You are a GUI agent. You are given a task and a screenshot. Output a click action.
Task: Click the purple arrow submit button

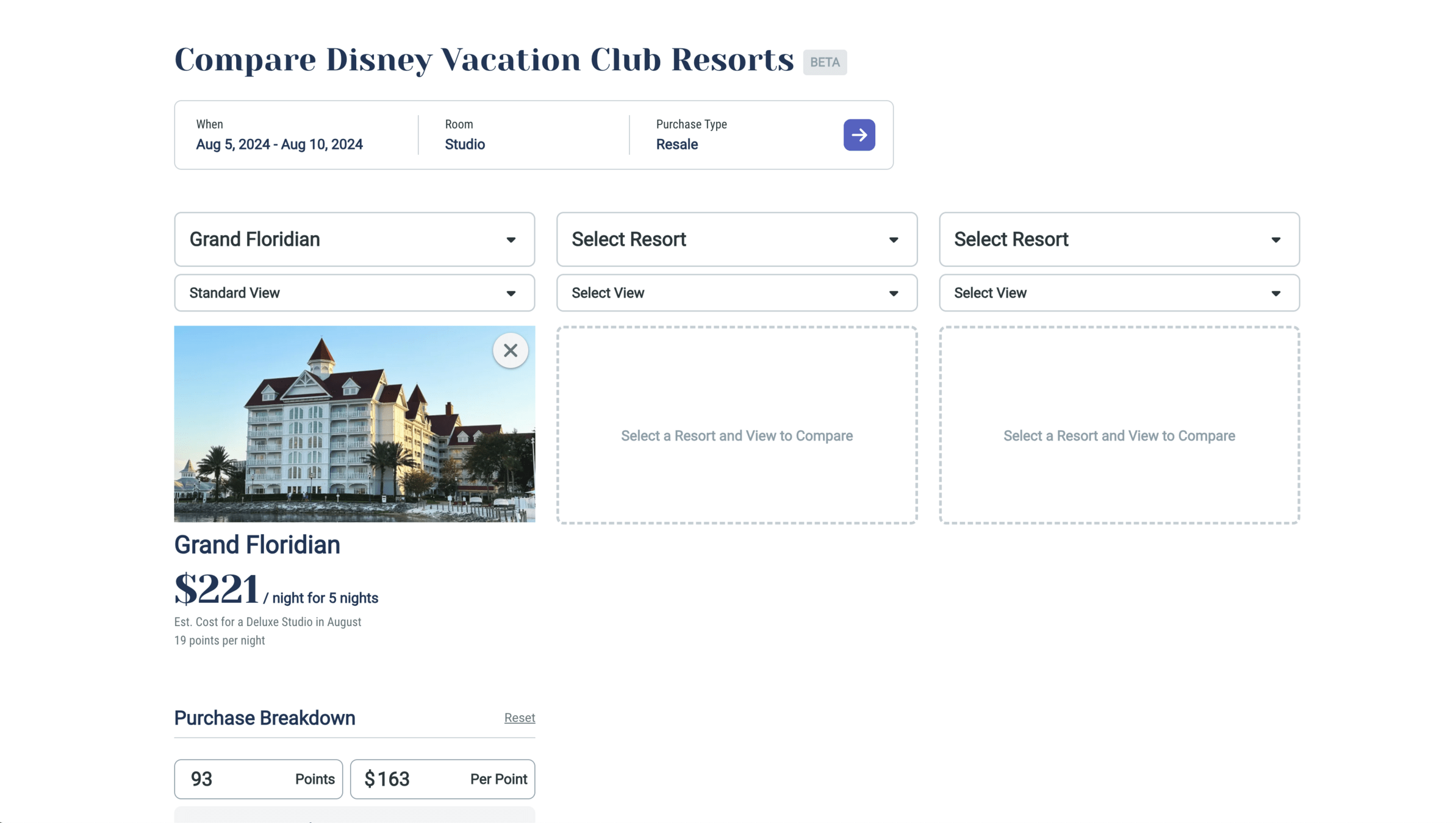pos(859,135)
